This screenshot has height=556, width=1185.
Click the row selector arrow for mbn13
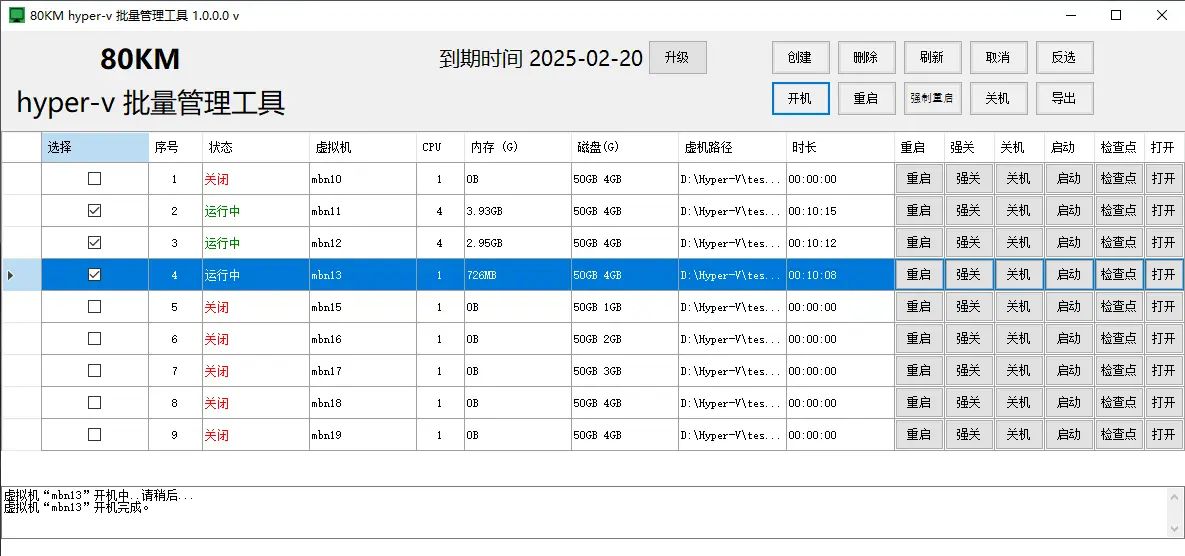click(11, 275)
